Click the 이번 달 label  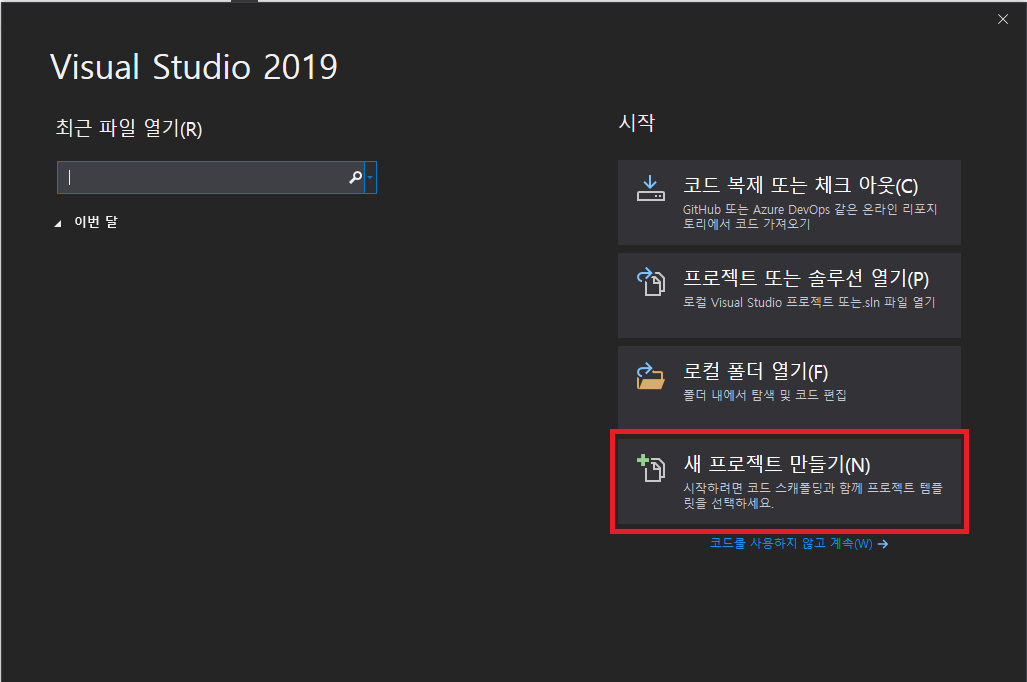96,222
